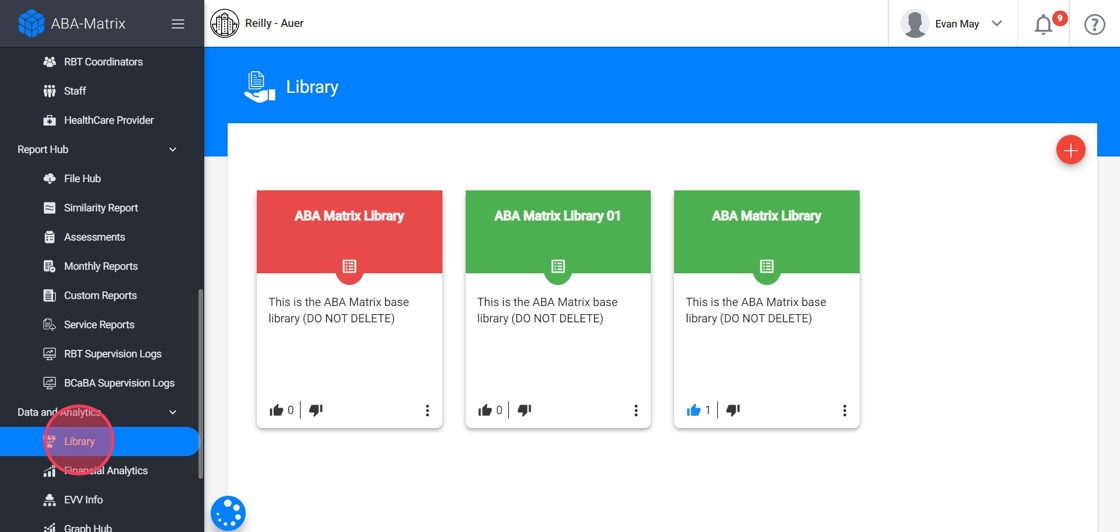1120x532 pixels.
Task: Open the ABA Matrix Library 01 card
Action: [x=558, y=309]
